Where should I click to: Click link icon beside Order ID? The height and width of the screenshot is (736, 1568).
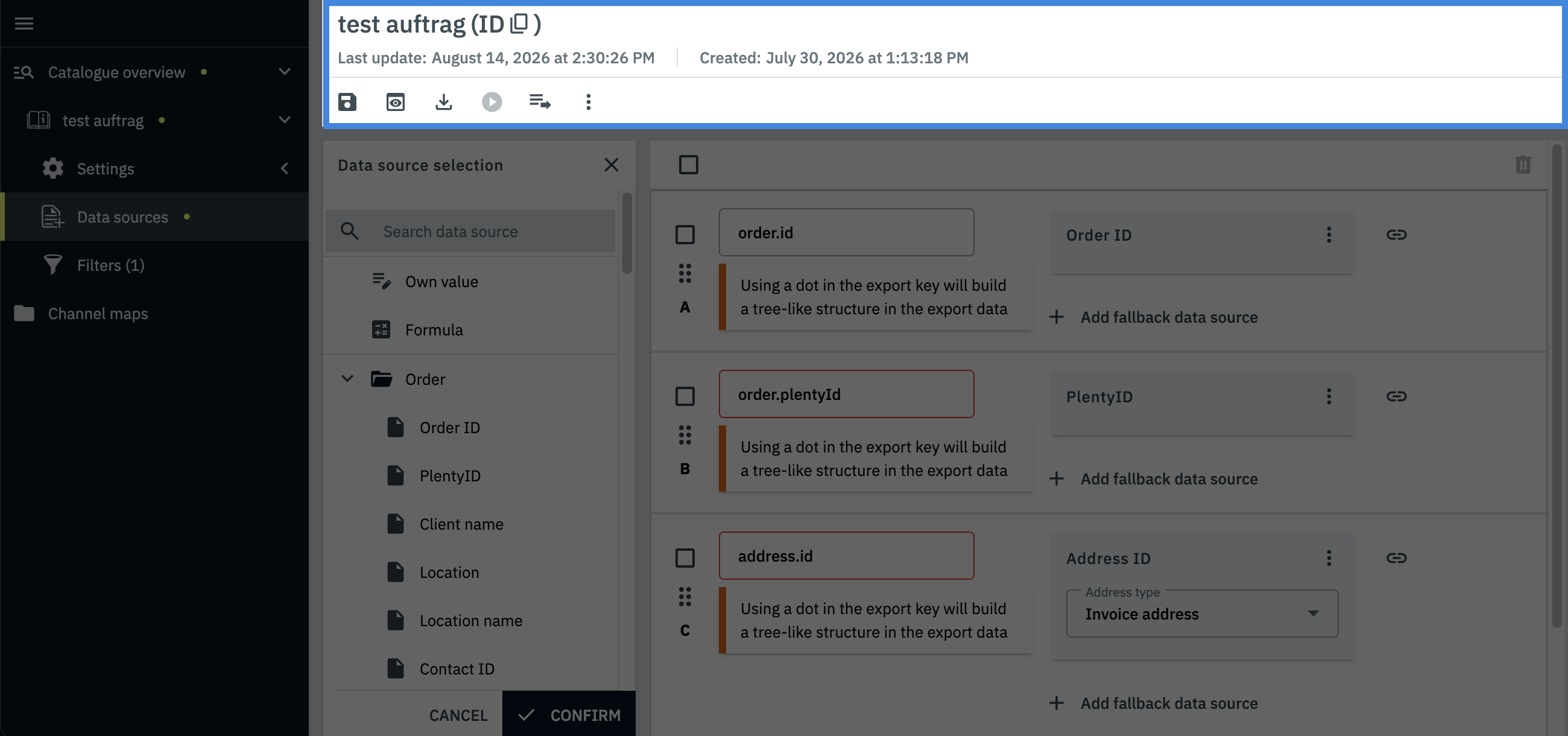tap(1396, 235)
